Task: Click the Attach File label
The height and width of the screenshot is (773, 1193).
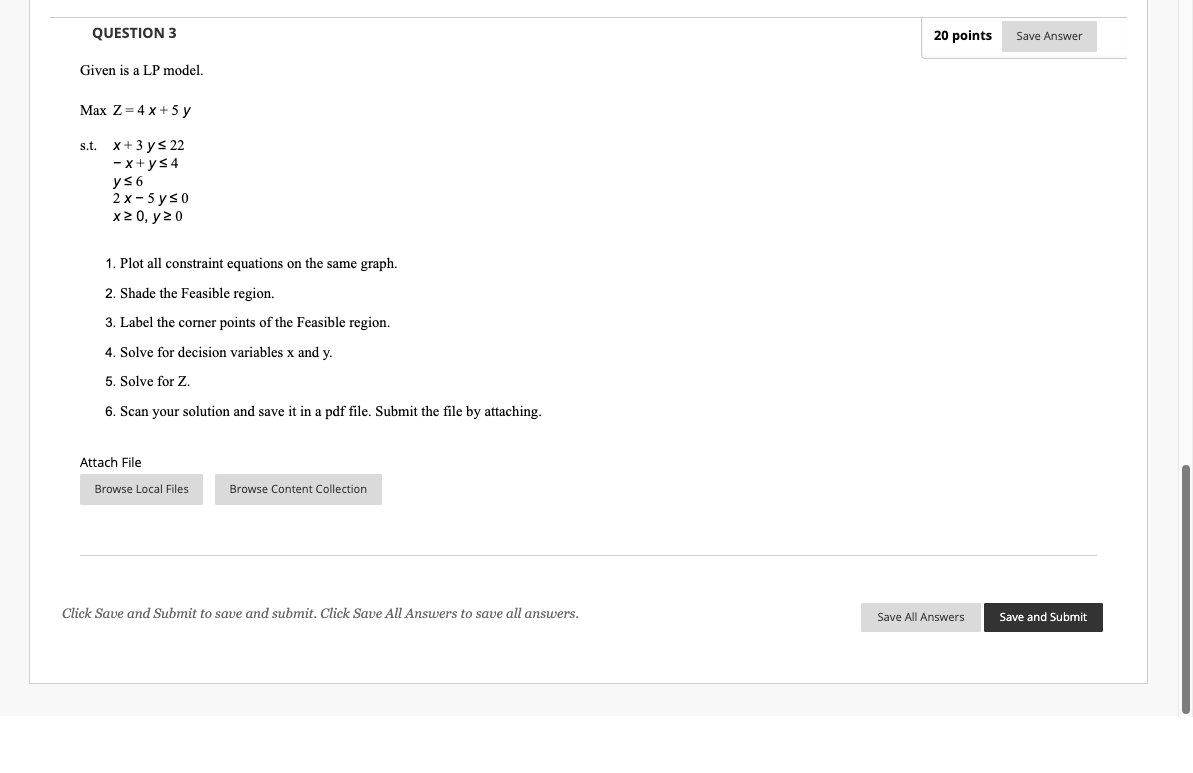Action: [x=110, y=463]
